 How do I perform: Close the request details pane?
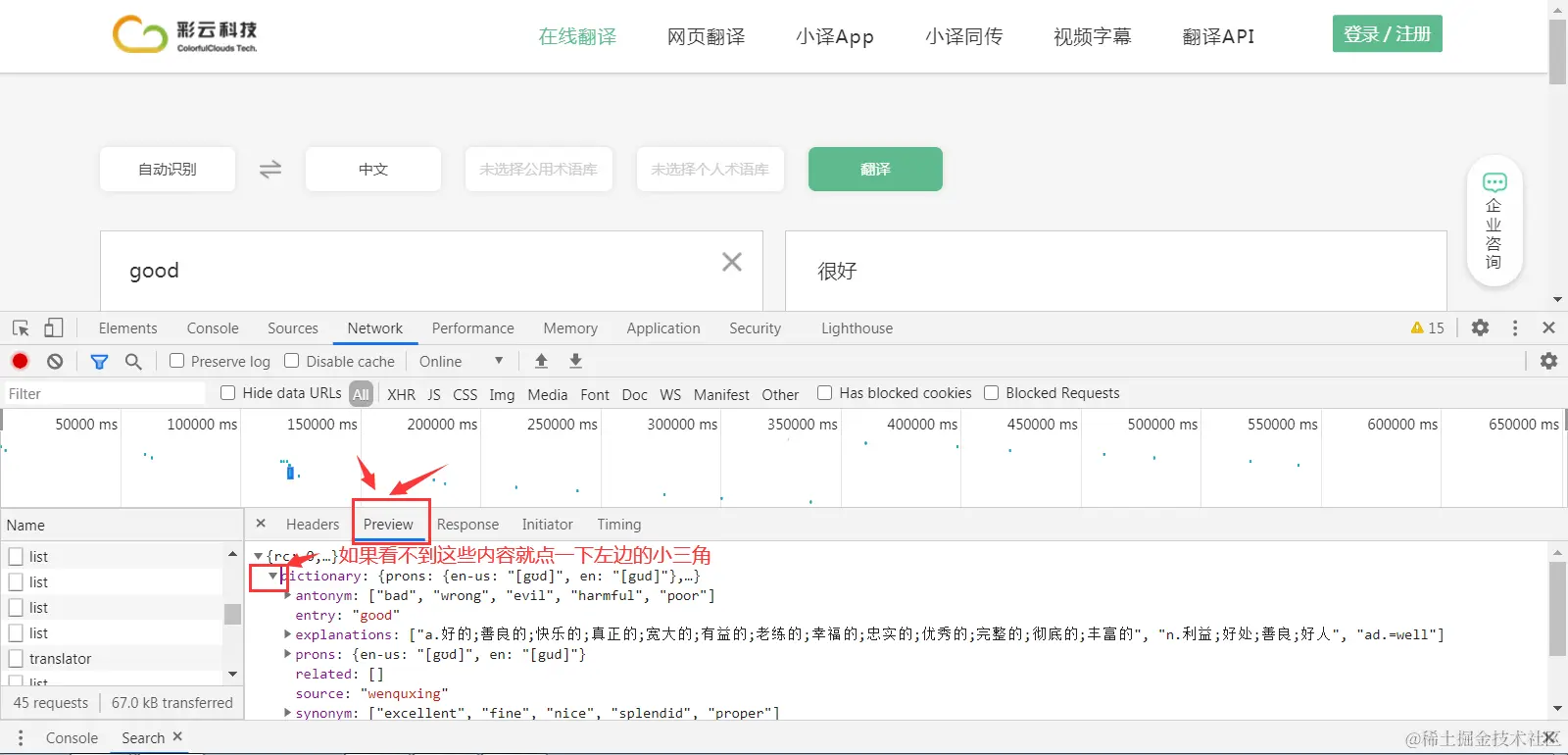(x=261, y=524)
